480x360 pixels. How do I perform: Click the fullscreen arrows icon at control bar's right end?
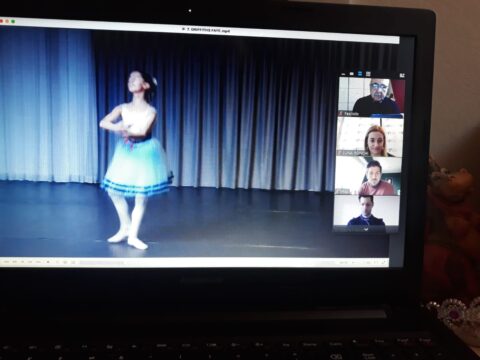coord(383,263)
